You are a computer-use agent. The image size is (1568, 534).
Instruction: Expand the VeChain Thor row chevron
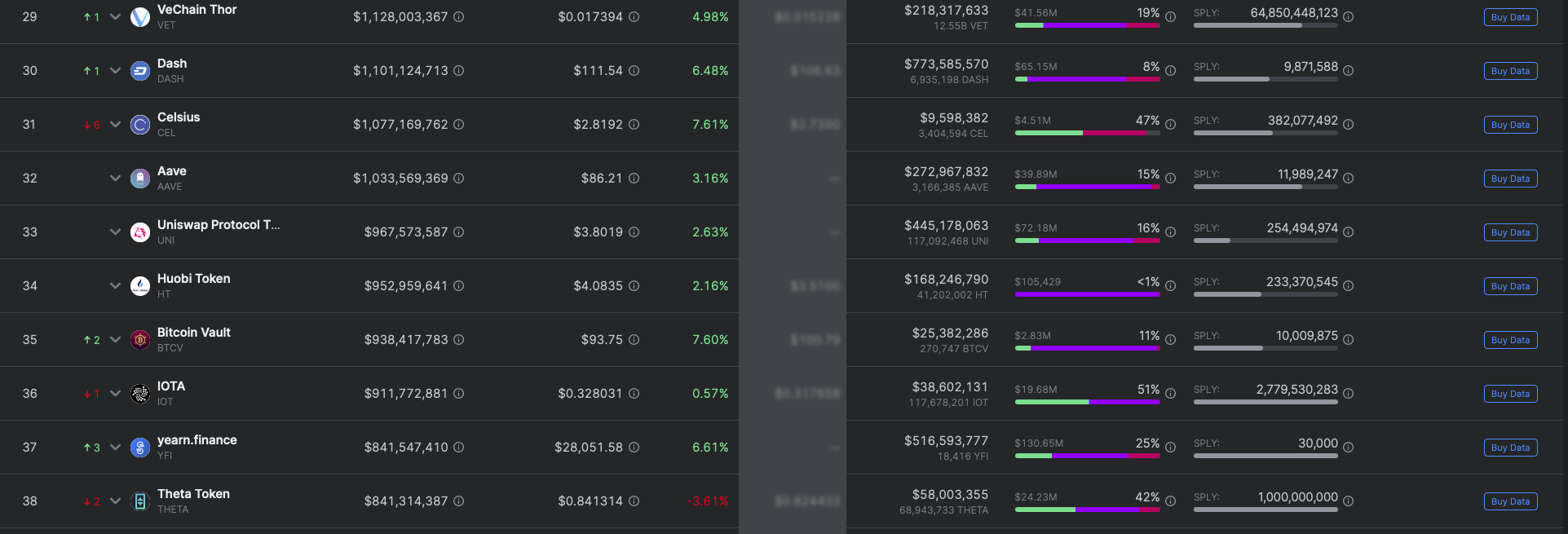(115, 17)
